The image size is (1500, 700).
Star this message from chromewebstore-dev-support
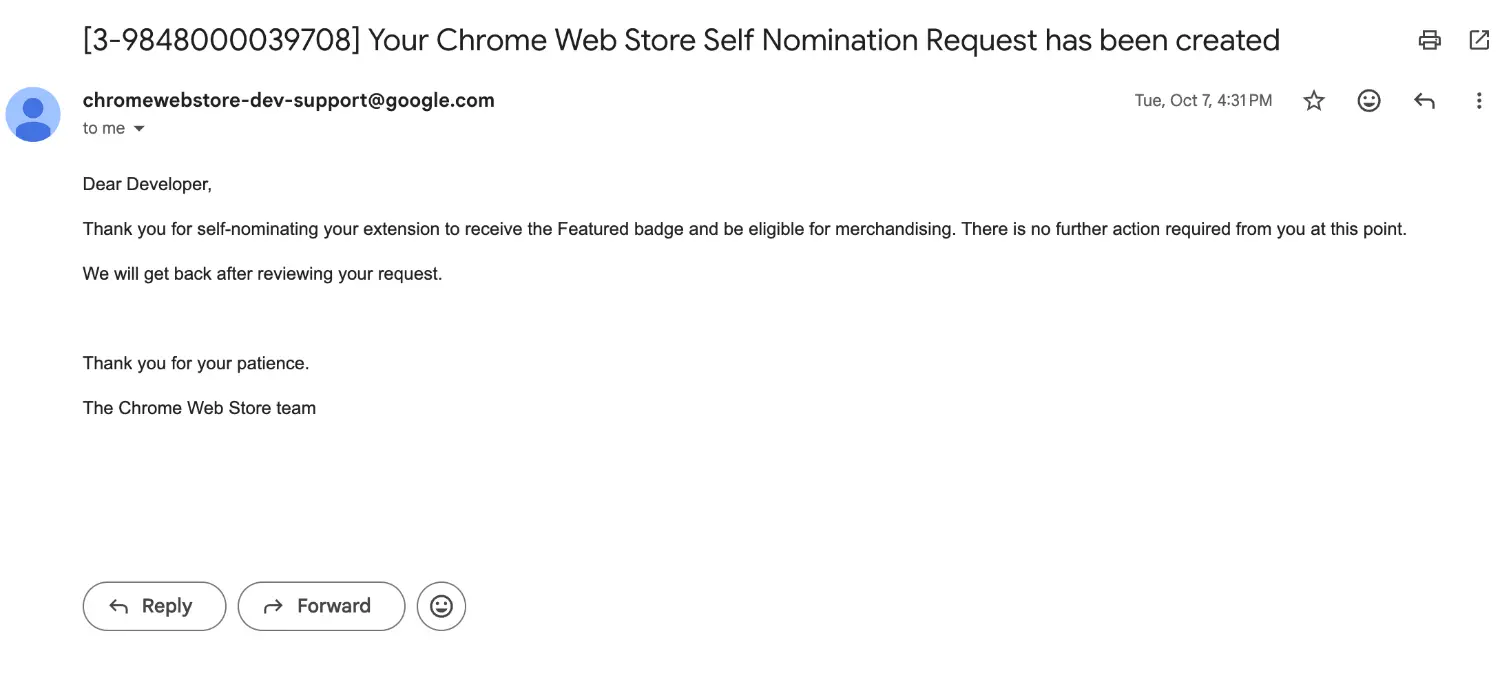(1314, 100)
